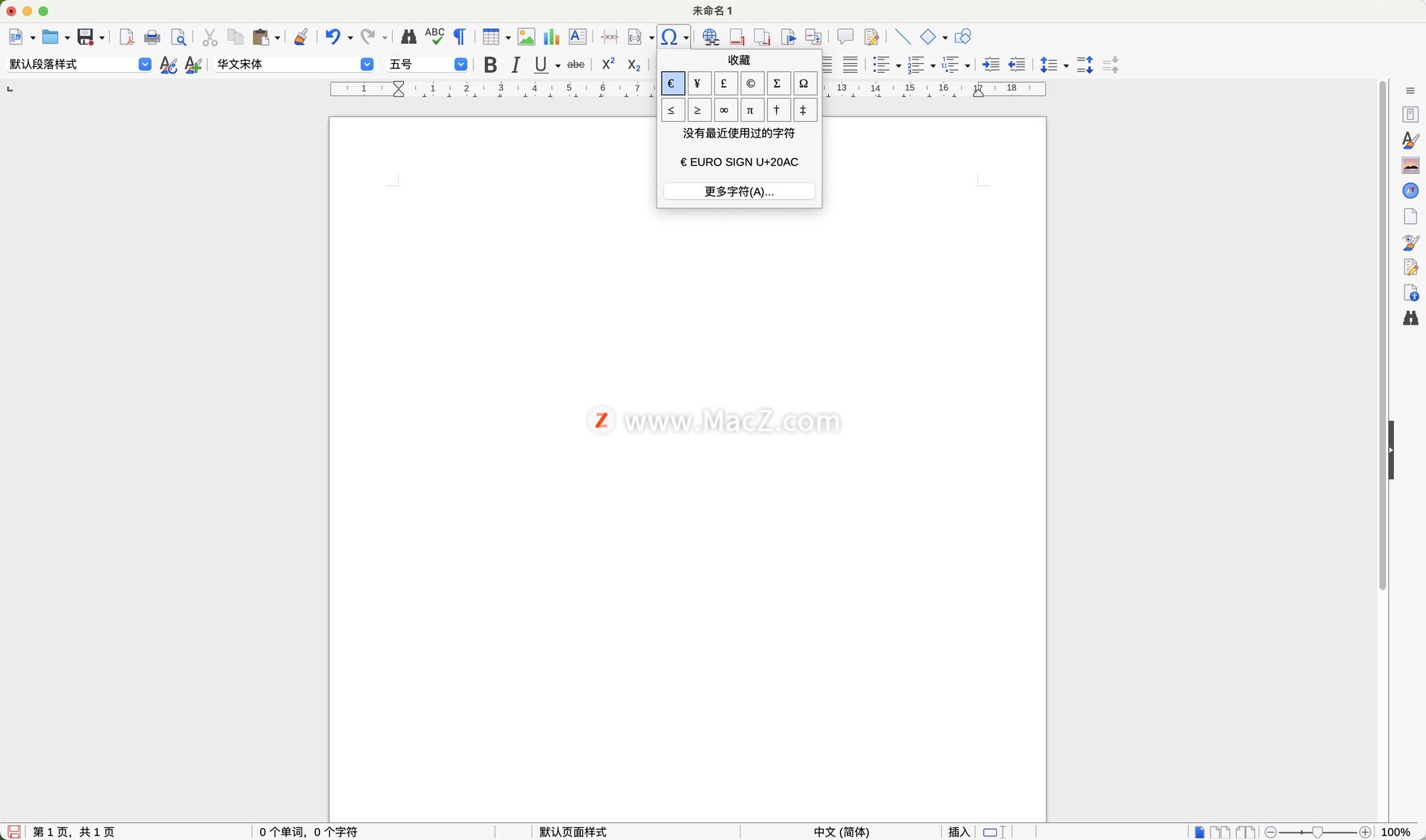Toggle justified alignment
Screen dimensions: 1426x840
coord(850,65)
